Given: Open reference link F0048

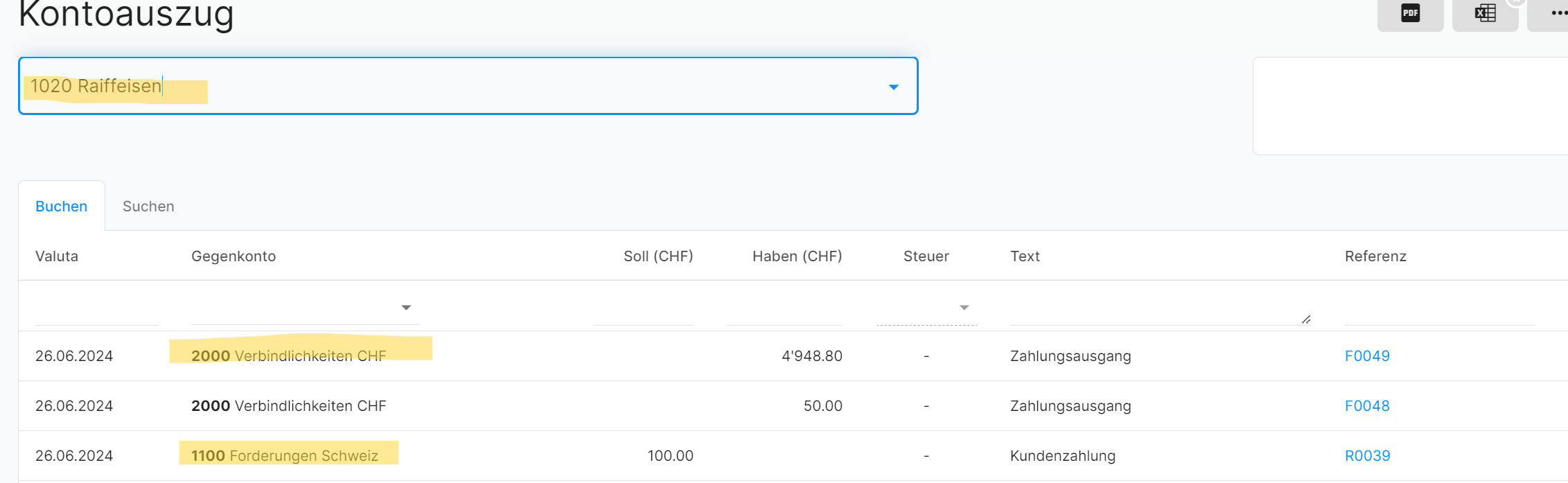Looking at the screenshot, I should [1367, 406].
